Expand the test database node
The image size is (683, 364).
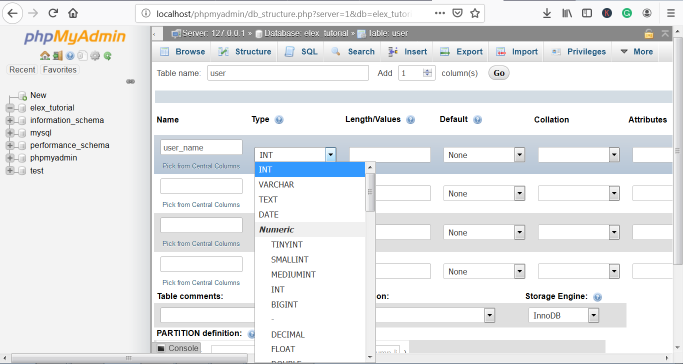(x=10, y=171)
